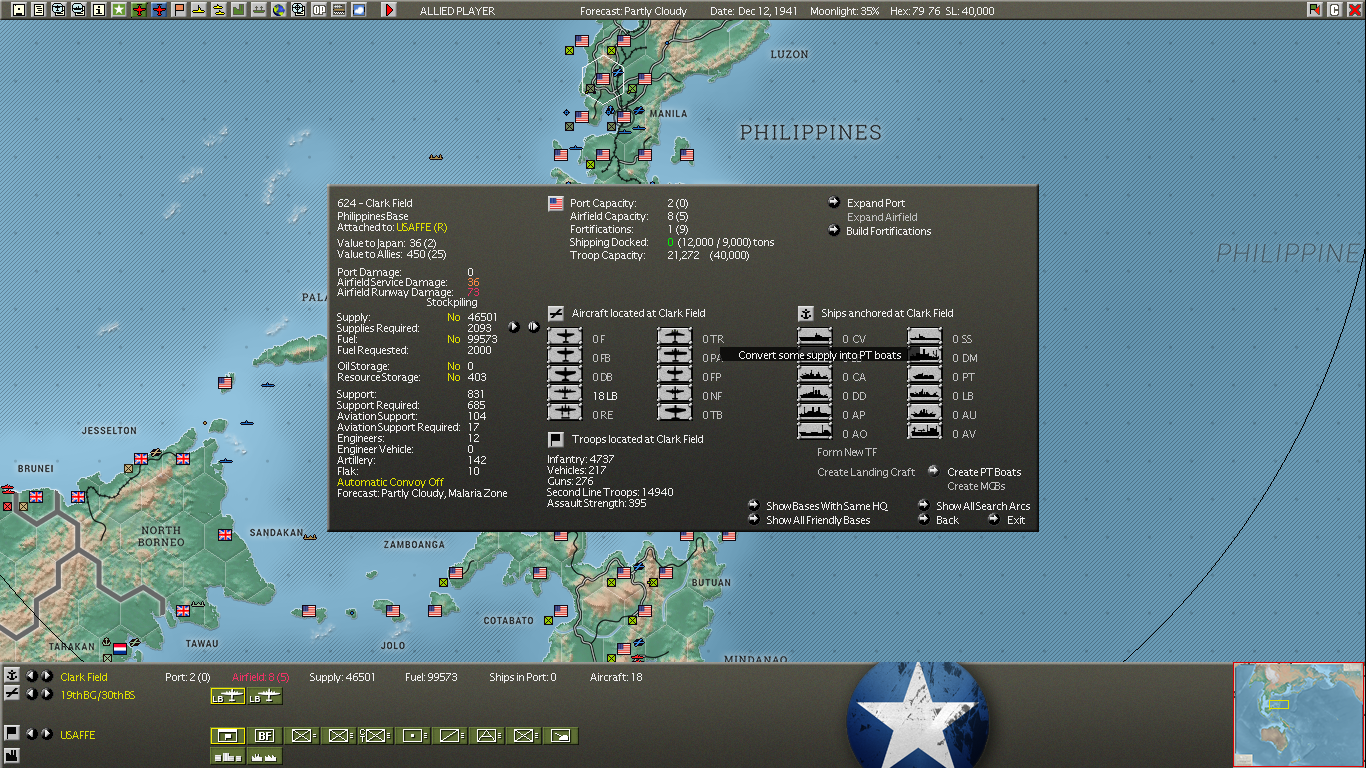Click Build Fortifications option
This screenshot has height=768, width=1366.
coord(888,231)
